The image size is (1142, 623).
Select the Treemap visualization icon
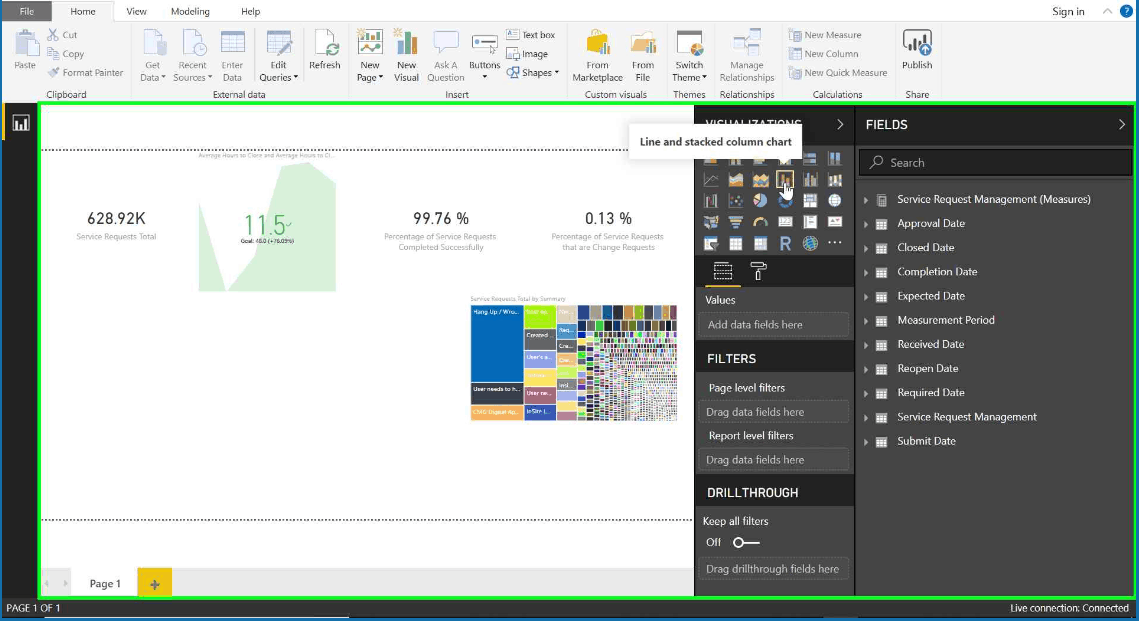click(810, 200)
